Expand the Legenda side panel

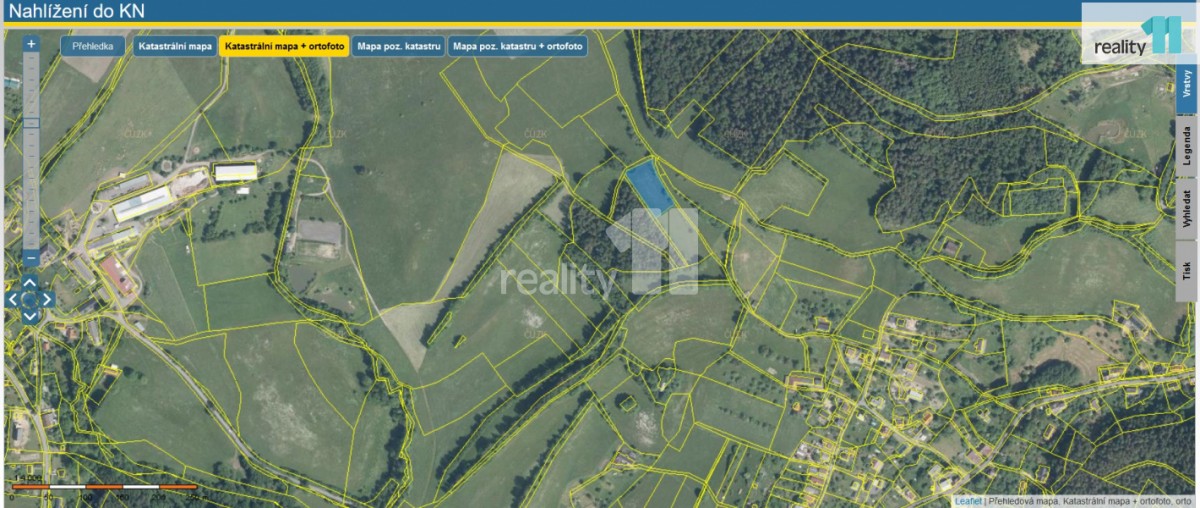1186,146
